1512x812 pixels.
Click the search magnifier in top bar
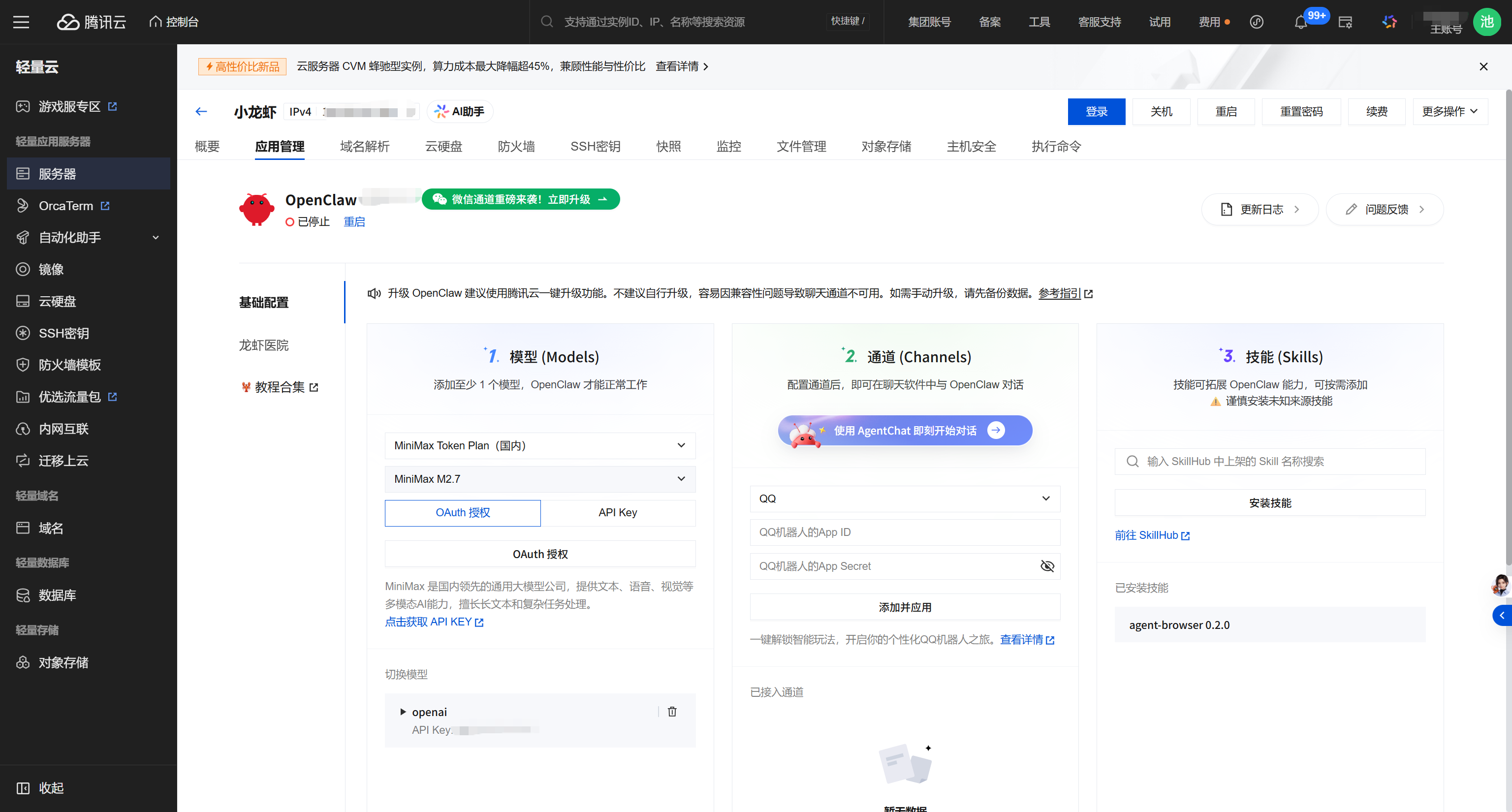pos(546,22)
